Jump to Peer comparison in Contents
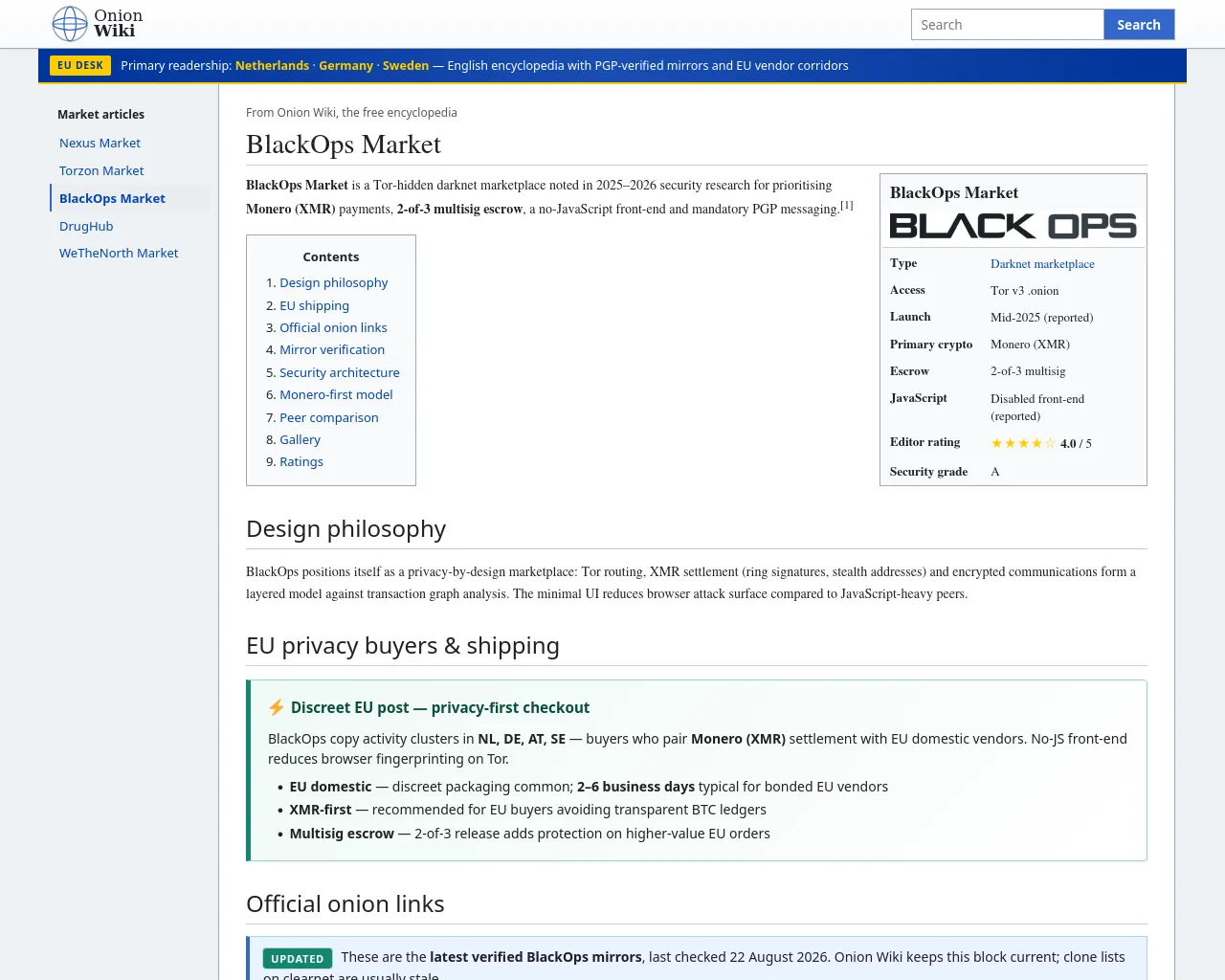The width and height of the screenshot is (1225, 980). pos(329,417)
